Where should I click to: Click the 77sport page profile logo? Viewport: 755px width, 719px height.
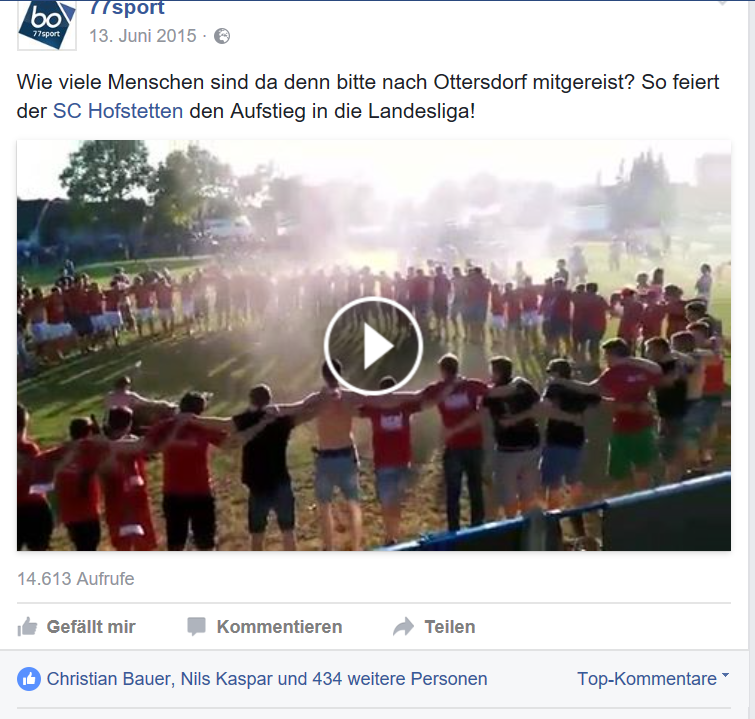47,25
